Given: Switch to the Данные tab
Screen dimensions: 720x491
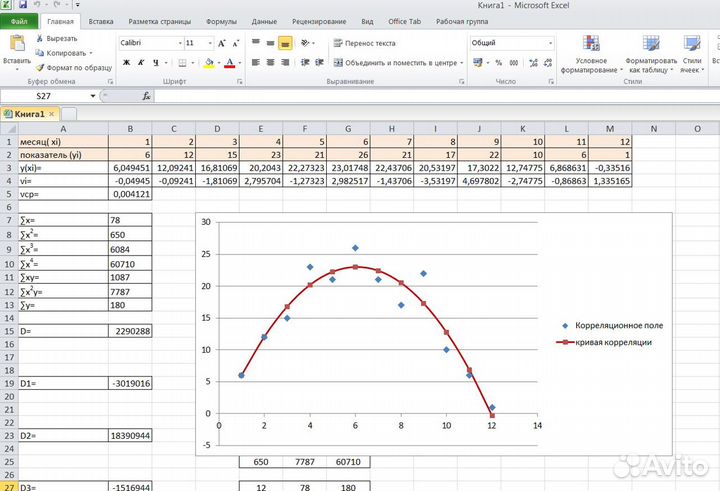Looking at the screenshot, I should [x=264, y=21].
